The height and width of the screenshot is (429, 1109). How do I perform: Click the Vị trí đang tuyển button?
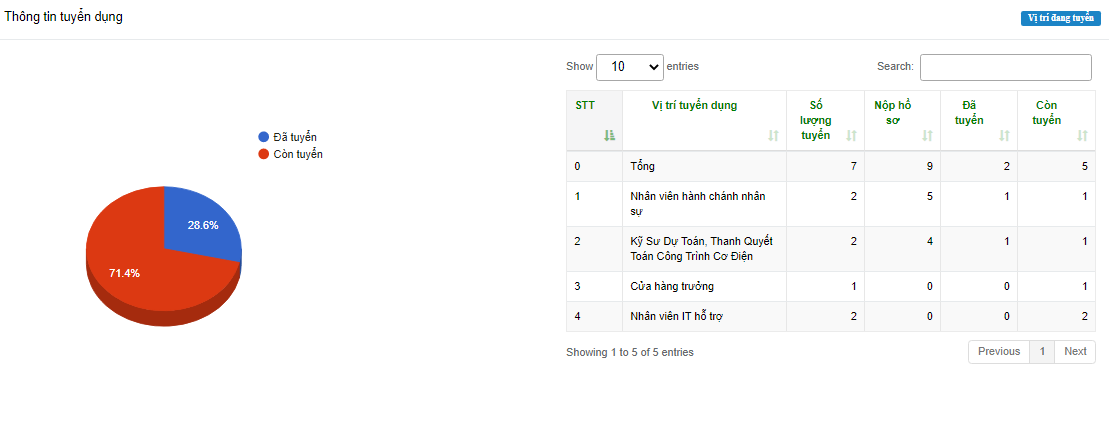pyautogui.click(x=1057, y=18)
